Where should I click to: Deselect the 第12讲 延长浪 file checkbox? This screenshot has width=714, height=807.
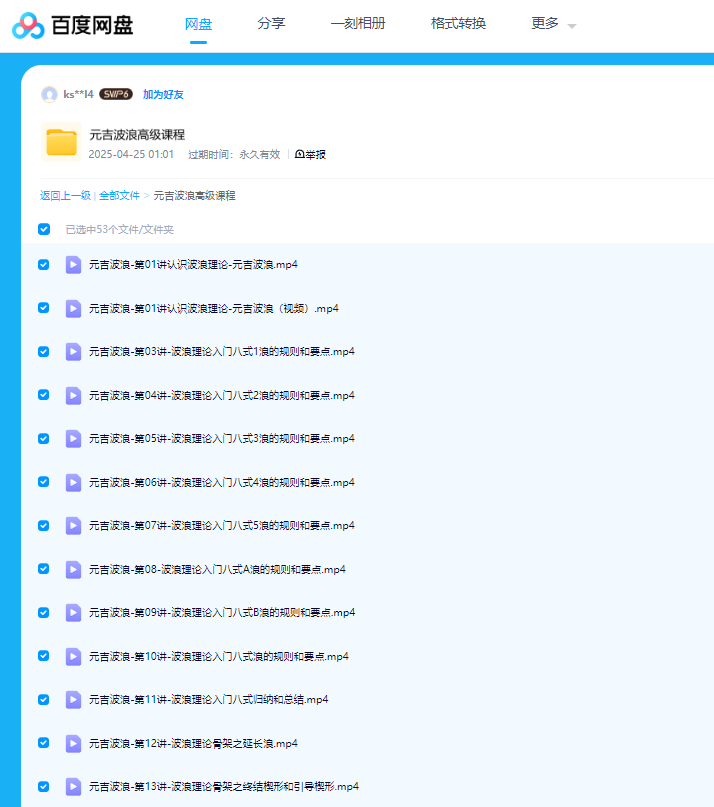click(x=44, y=743)
